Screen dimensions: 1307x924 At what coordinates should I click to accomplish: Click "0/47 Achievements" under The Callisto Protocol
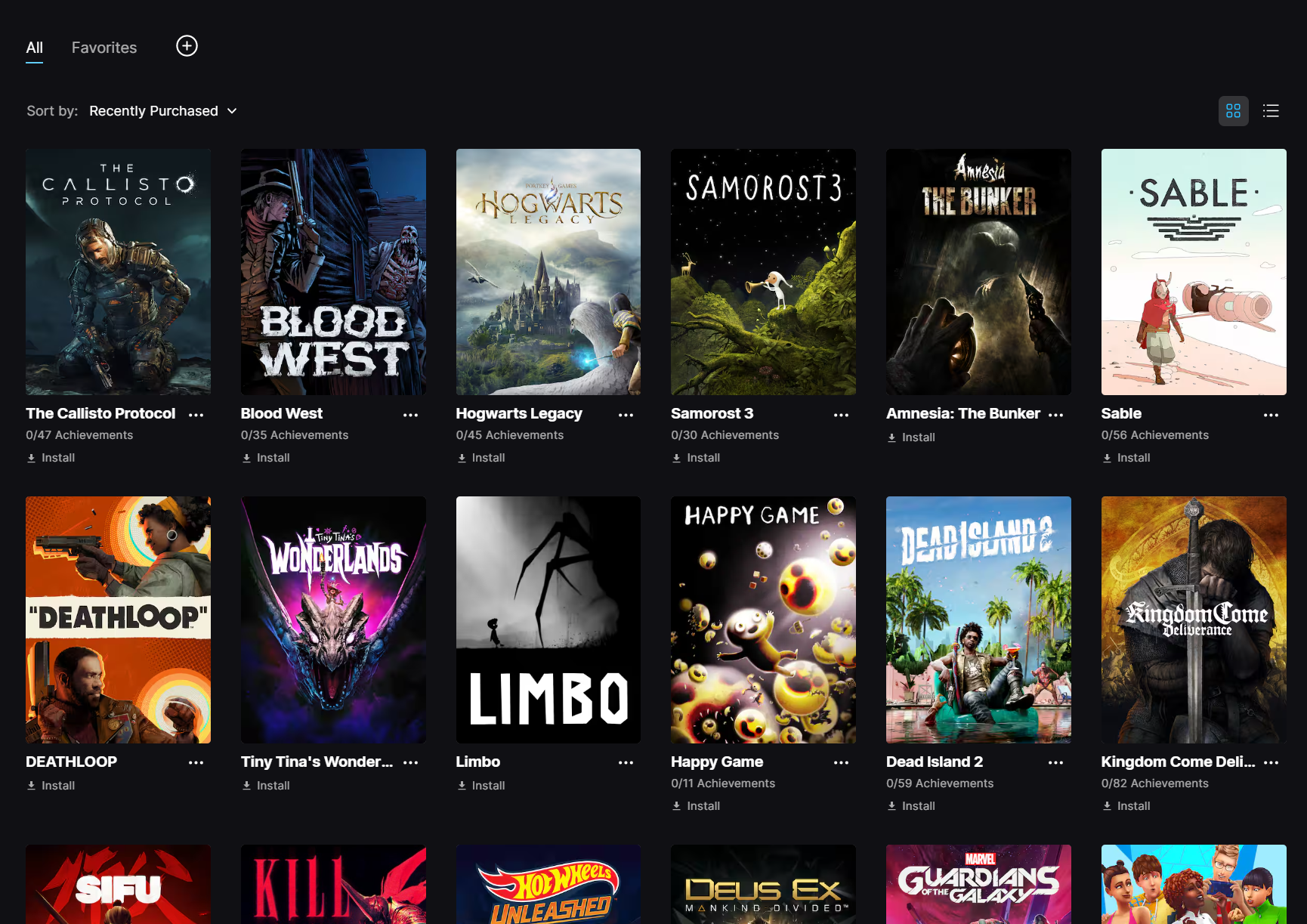79,435
